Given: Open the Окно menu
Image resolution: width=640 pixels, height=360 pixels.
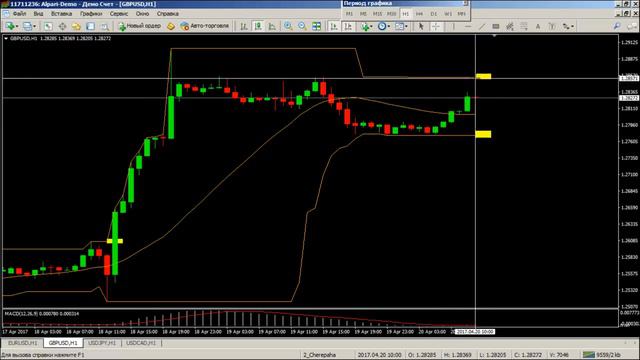Looking at the screenshot, I should [x=142, y=13].
